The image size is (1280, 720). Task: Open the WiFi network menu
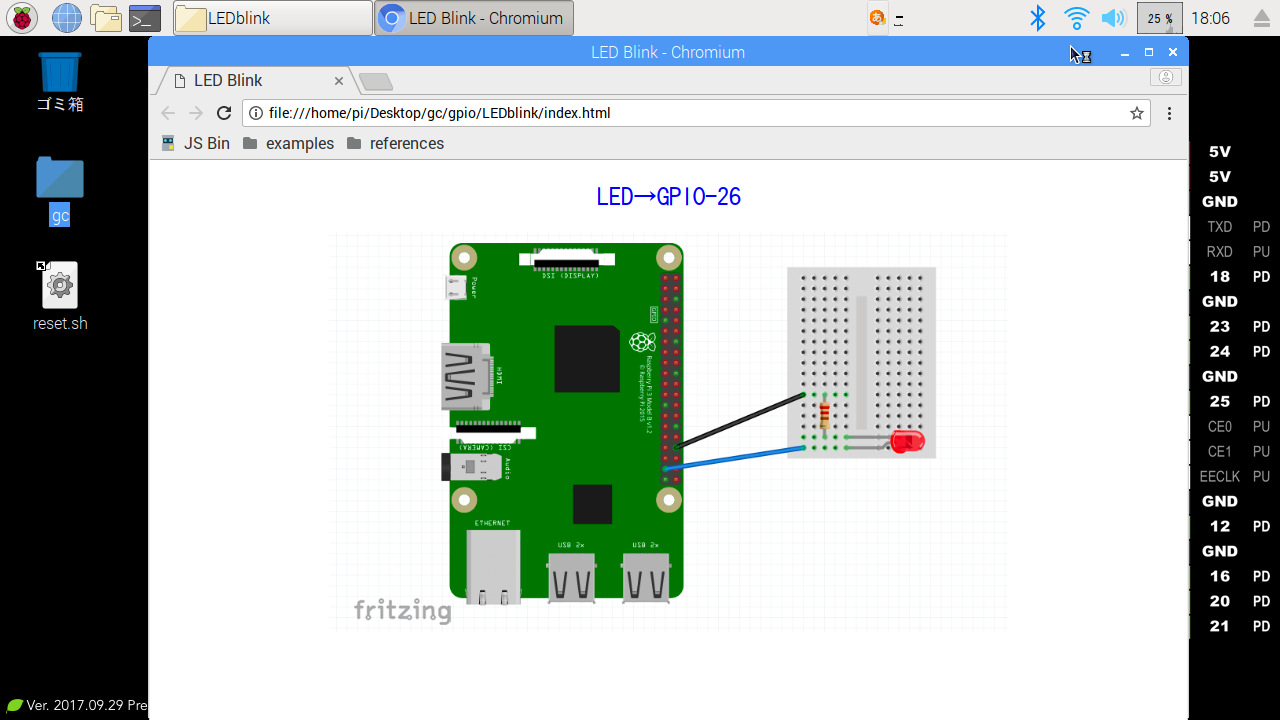pos(1076,18)
